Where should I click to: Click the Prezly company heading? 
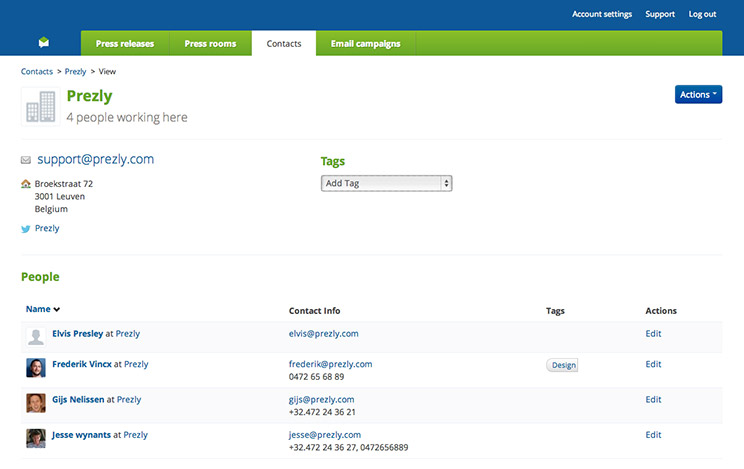[90, 96]
